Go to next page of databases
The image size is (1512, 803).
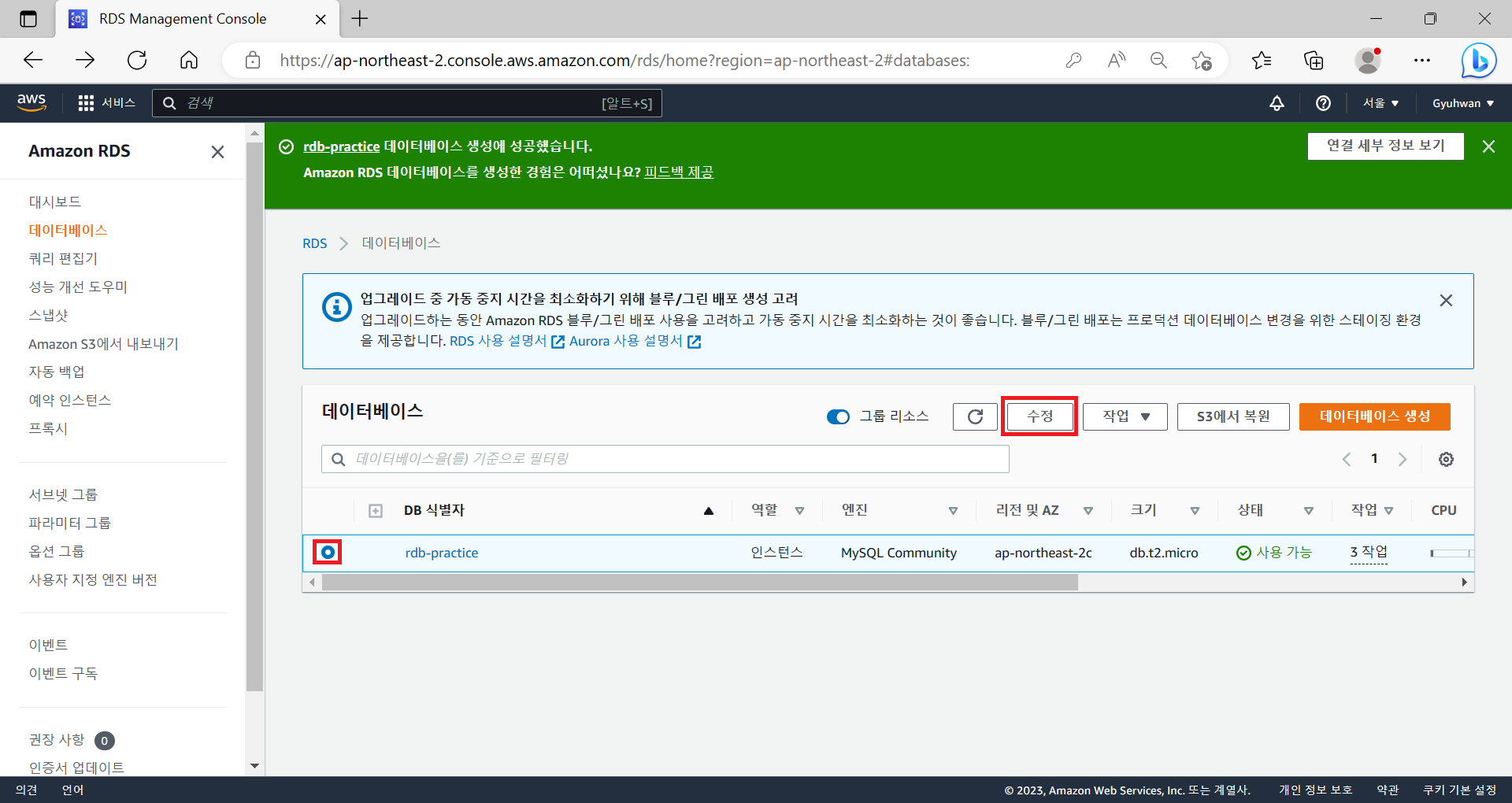[1403, 459]
